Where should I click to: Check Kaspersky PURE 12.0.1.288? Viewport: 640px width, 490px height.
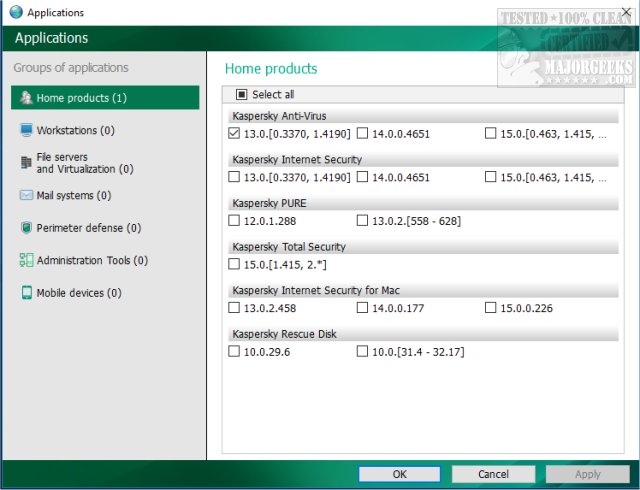click(234, 221)
